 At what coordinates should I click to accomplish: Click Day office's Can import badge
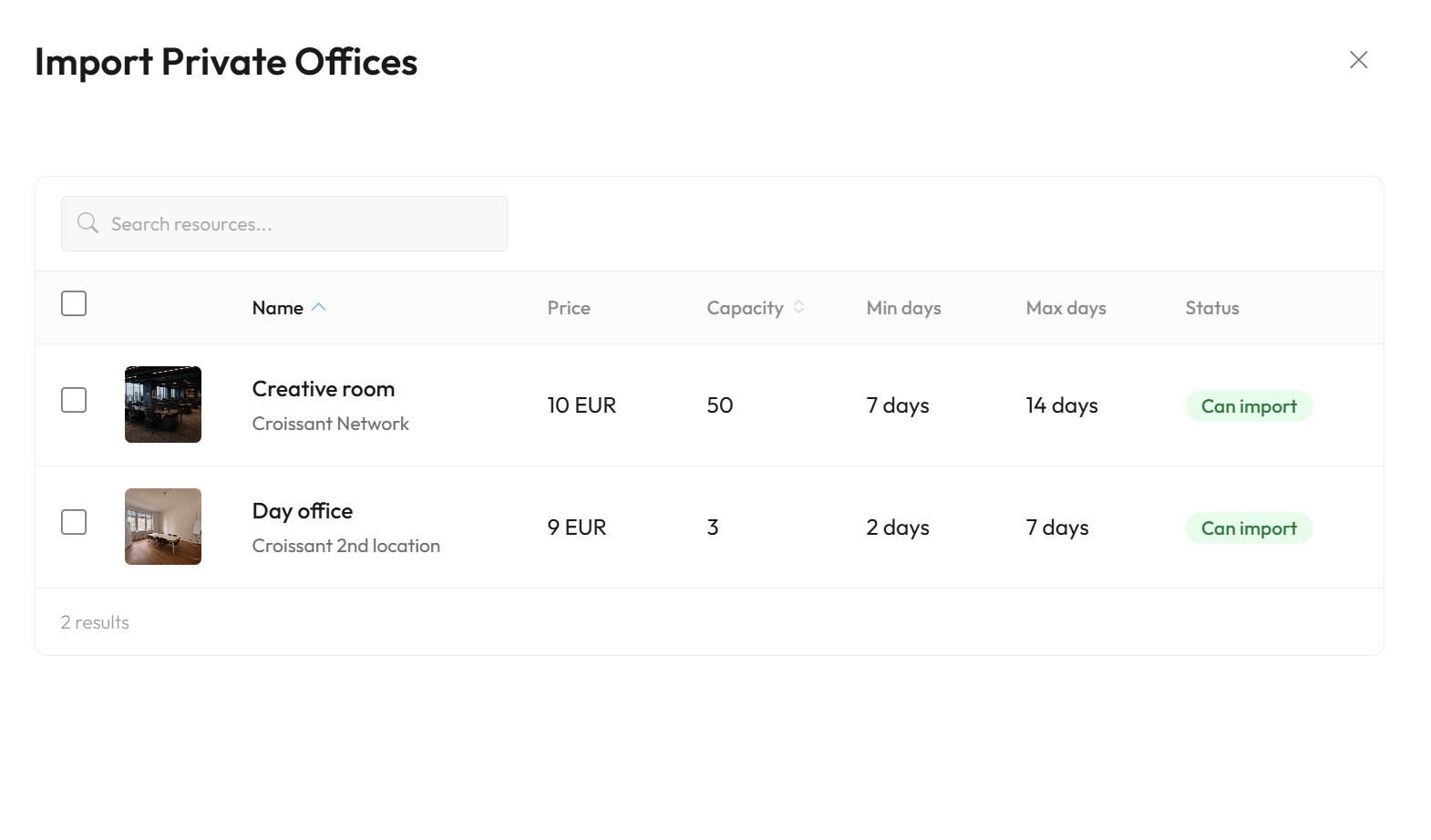click(1249, 528)
